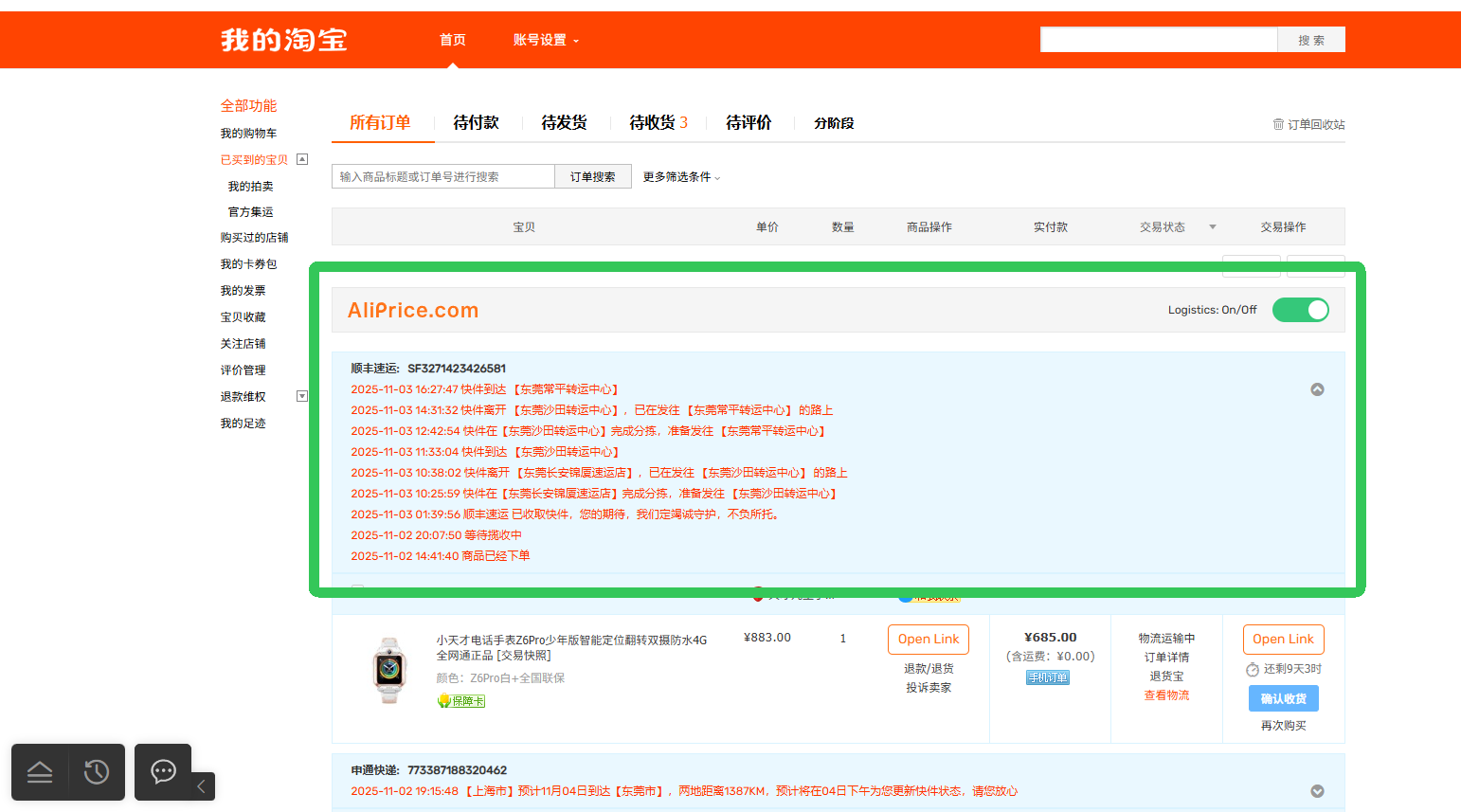This screenshot has height=812, width=1461.
Task: Open the chat bubble icon
Action: (163, 771)
